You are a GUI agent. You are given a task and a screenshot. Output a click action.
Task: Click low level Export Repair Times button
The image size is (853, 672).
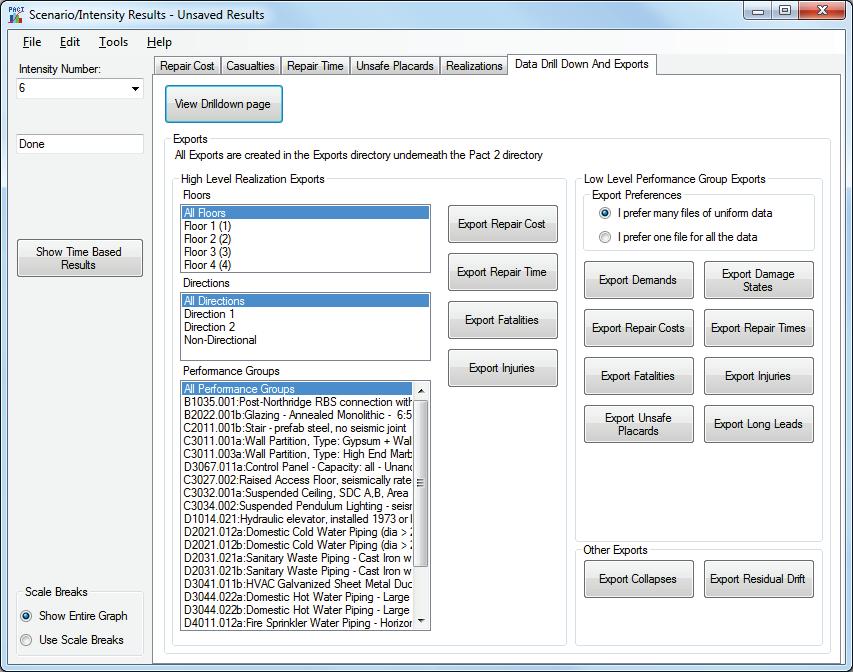coord(758,328)
